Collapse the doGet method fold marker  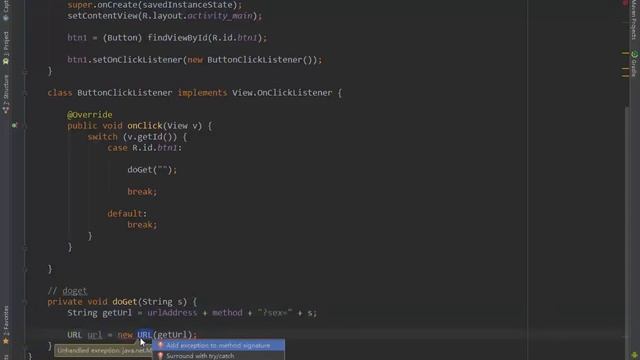coord(25,302)
